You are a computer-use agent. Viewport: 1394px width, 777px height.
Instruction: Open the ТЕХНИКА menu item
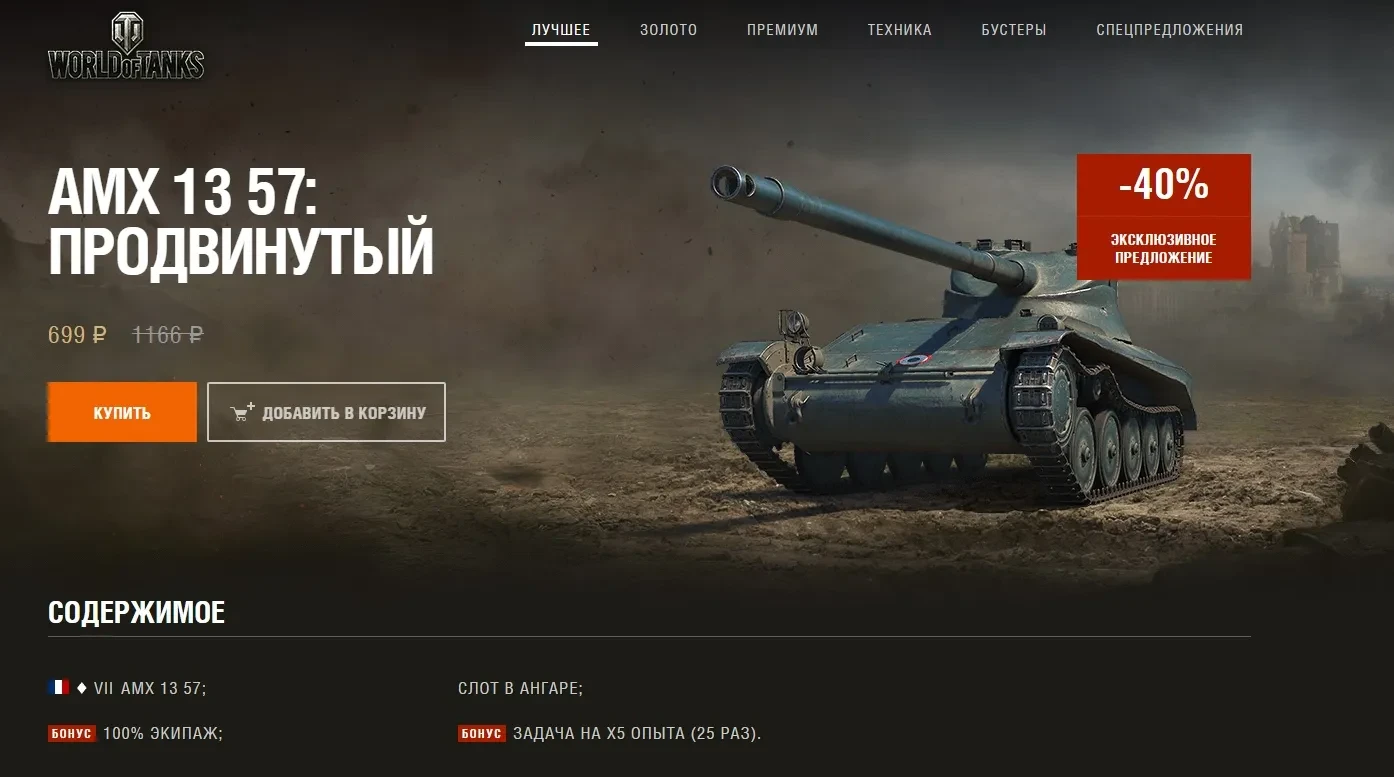[899, 30]
